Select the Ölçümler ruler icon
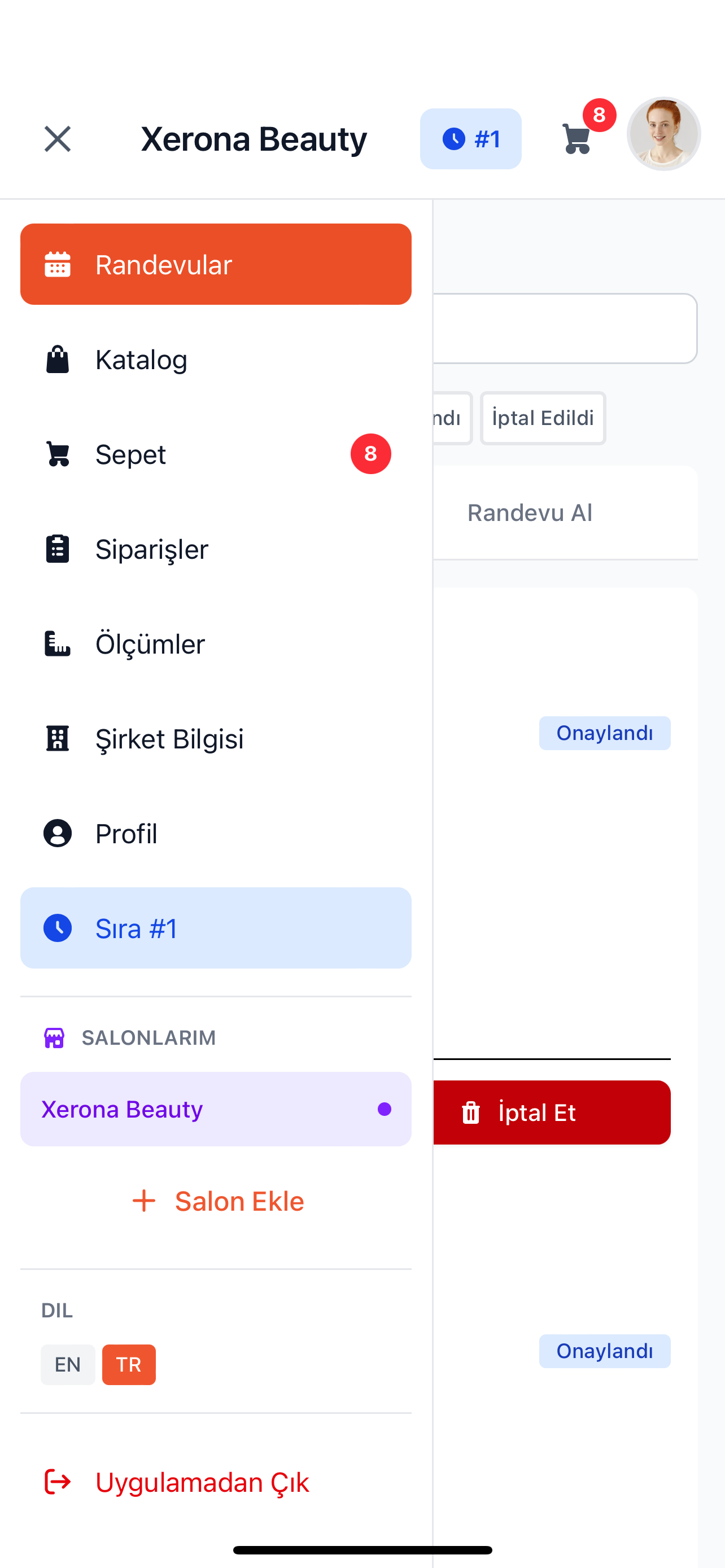Image resolution: width=725 pixels, height=1568 pixels. [58, 644]
